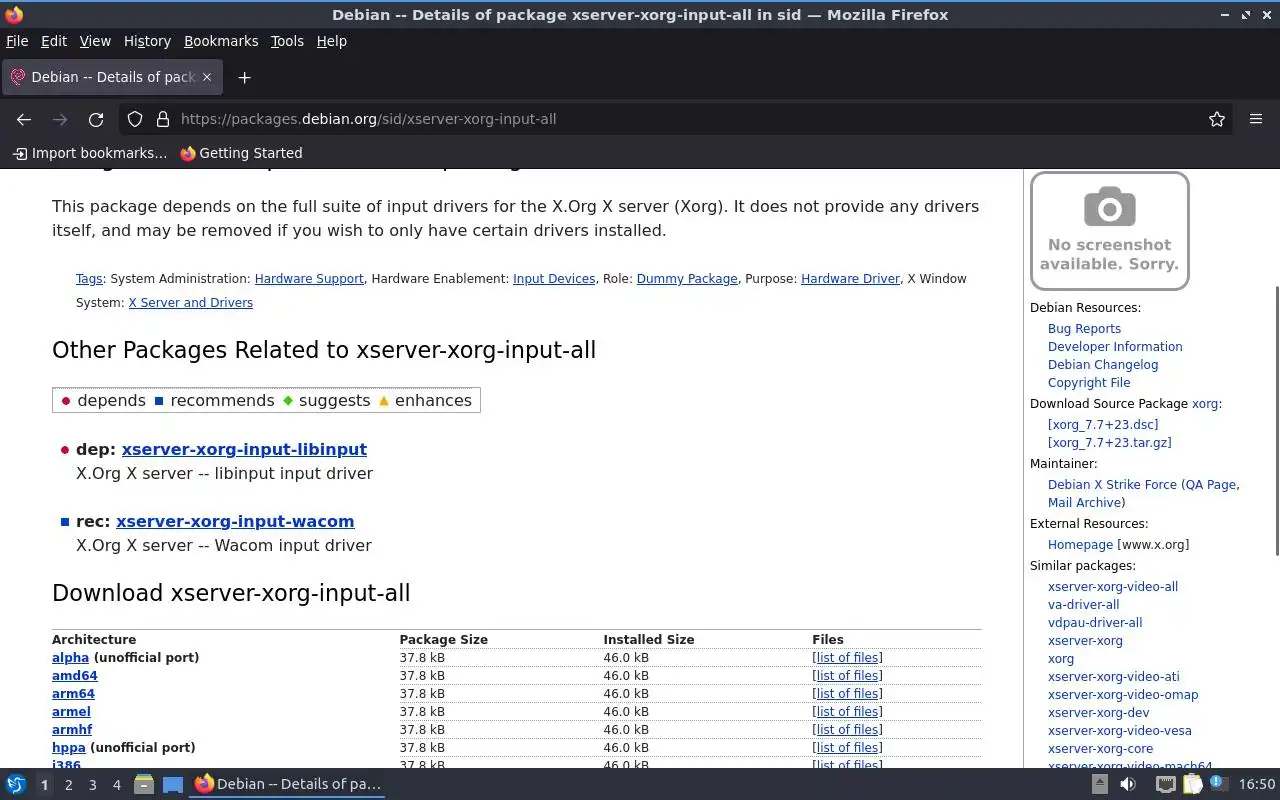Reload the current page
The width and height of the screenshot is (1280, 800).
coord(96,119)
